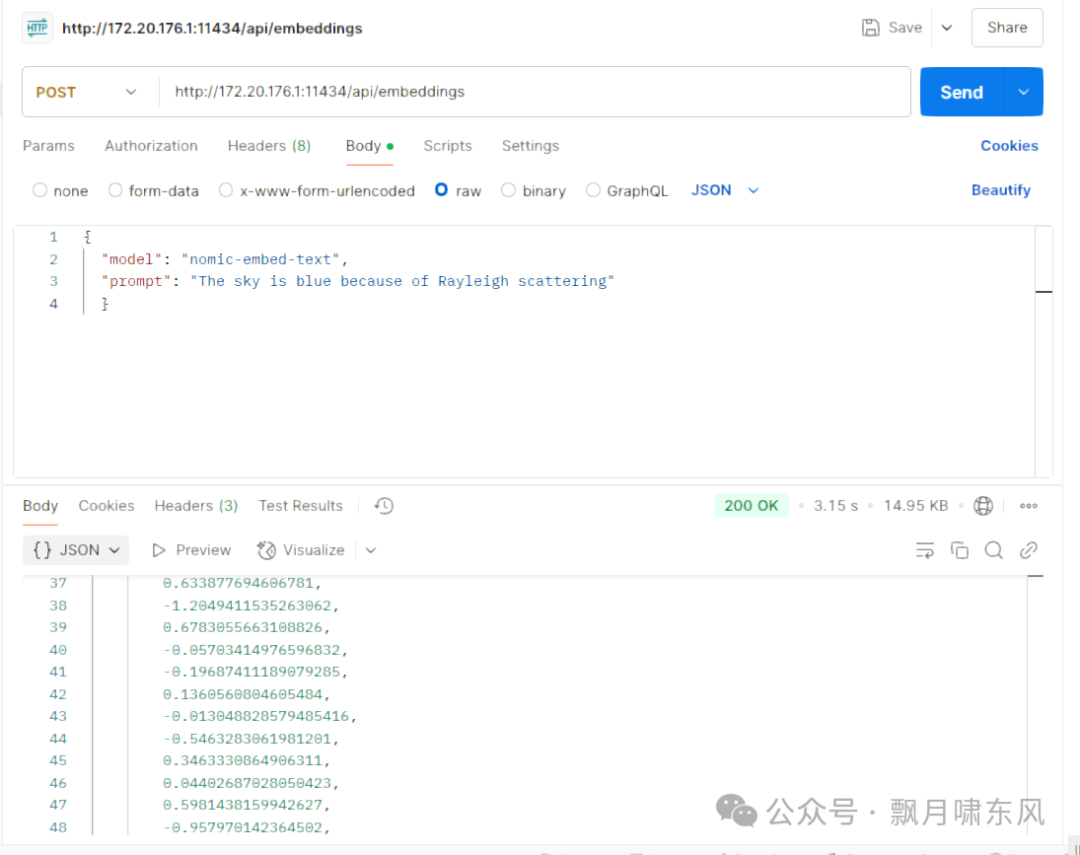Click the response link icon
The width and height of the screenshot is (1080, 855).
point(1028,550)
